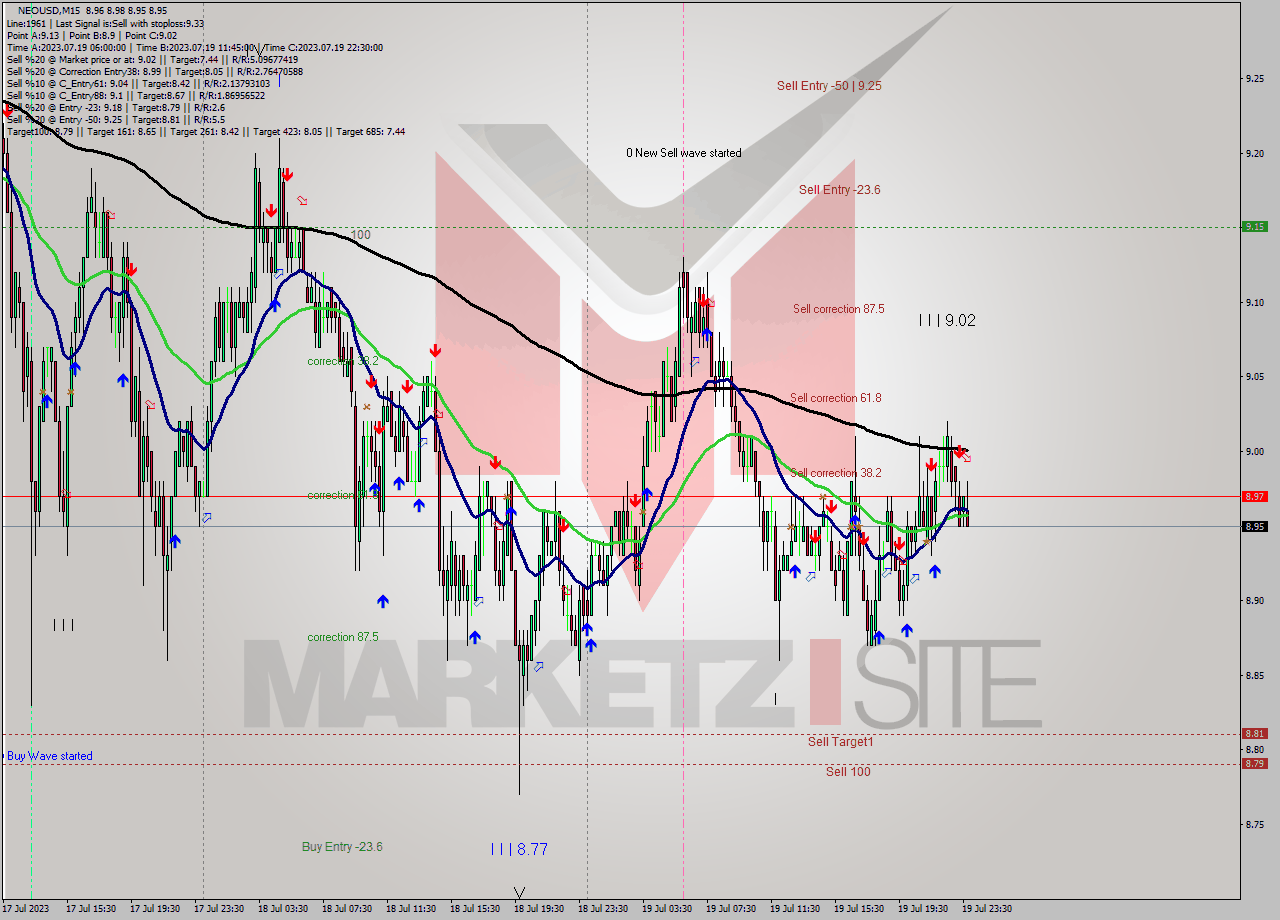Click the red 8.97 price tag

1255,496
